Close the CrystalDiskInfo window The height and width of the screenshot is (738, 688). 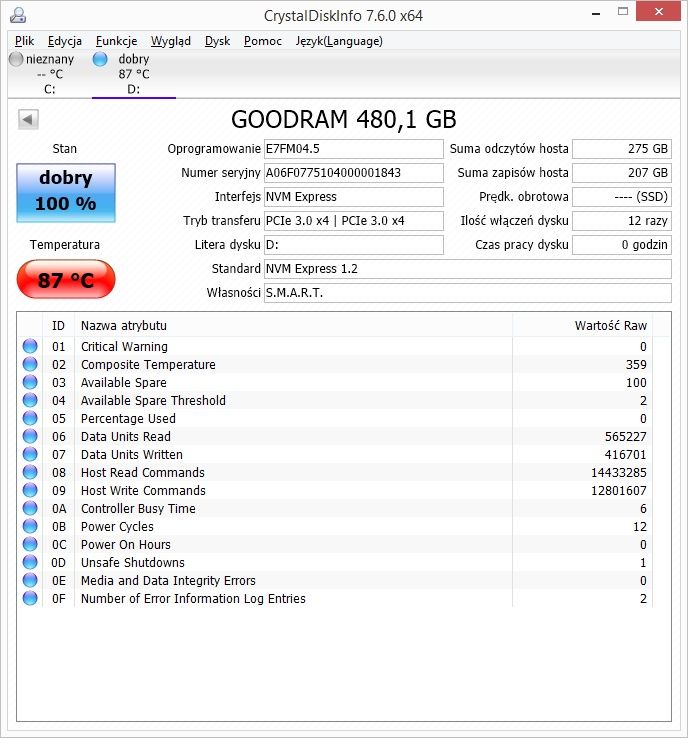coord(658,12)
